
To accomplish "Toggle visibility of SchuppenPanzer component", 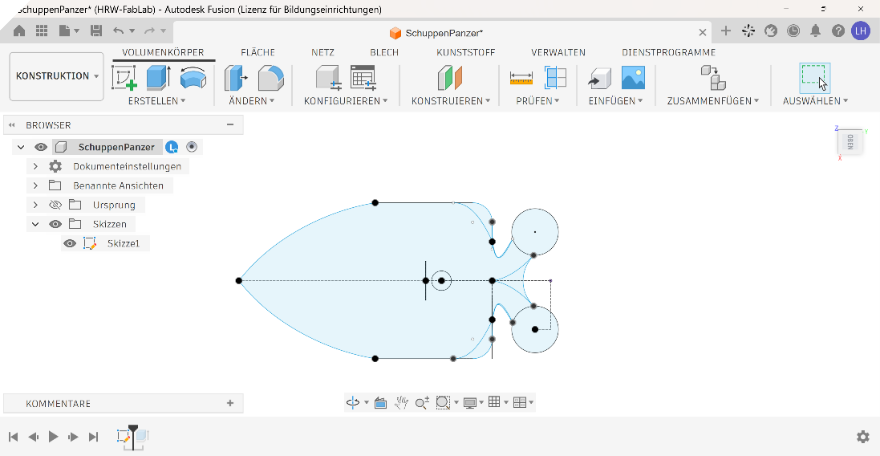I will tap(41, 147).
